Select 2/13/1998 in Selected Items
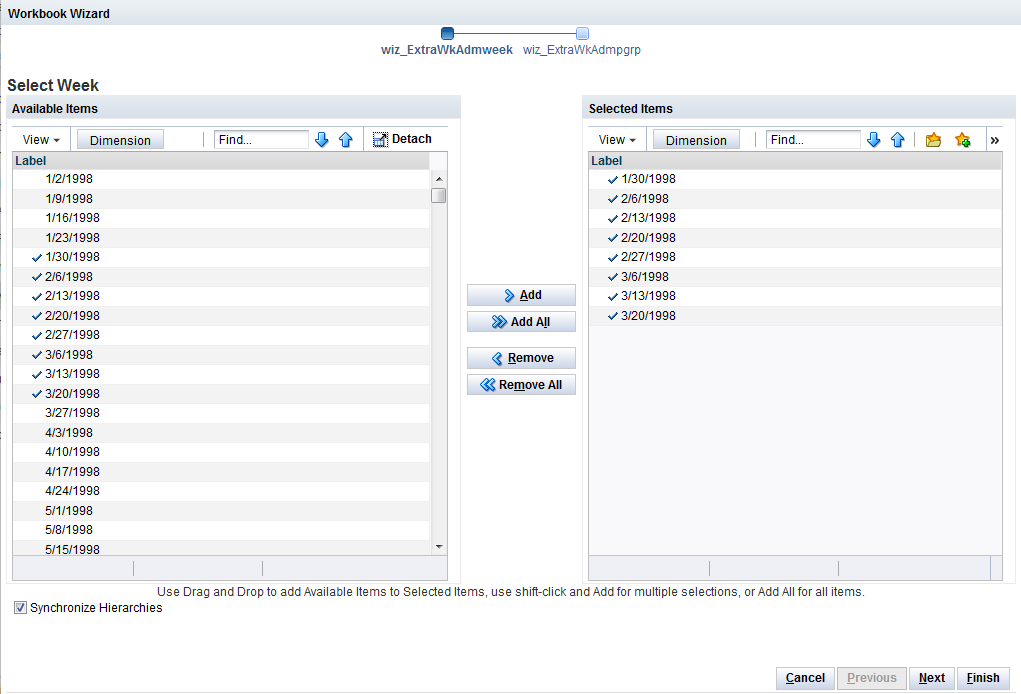This screenshot has width=1021, height=694. click(795, 218)
